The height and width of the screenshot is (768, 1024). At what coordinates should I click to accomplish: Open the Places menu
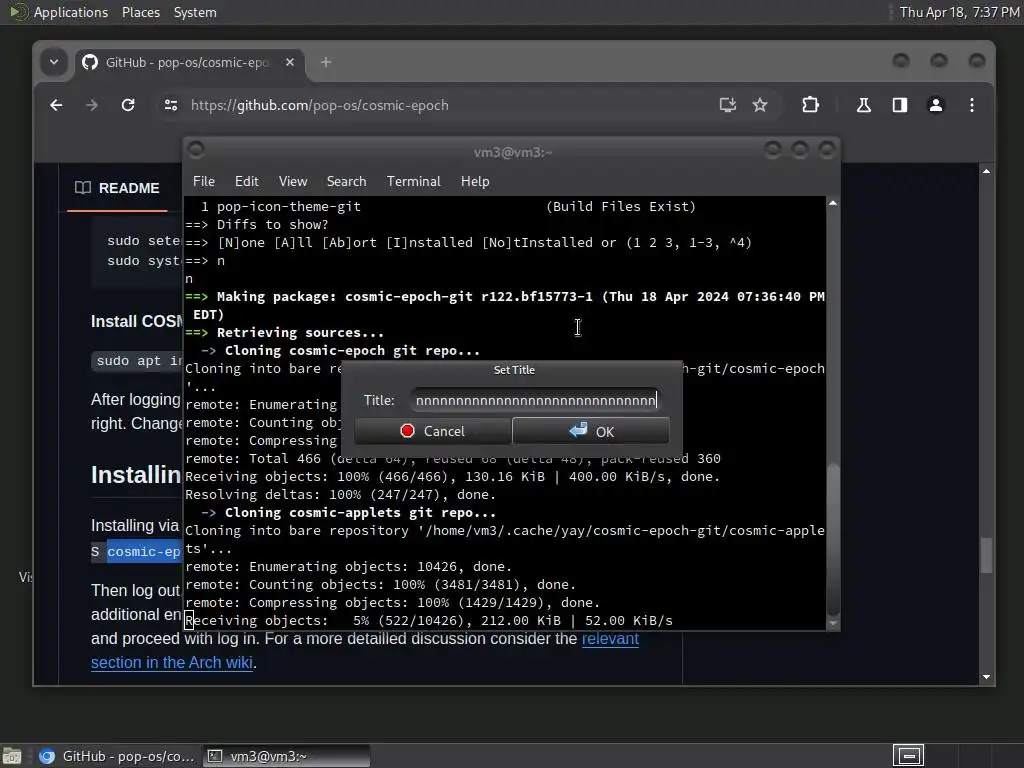140,12
